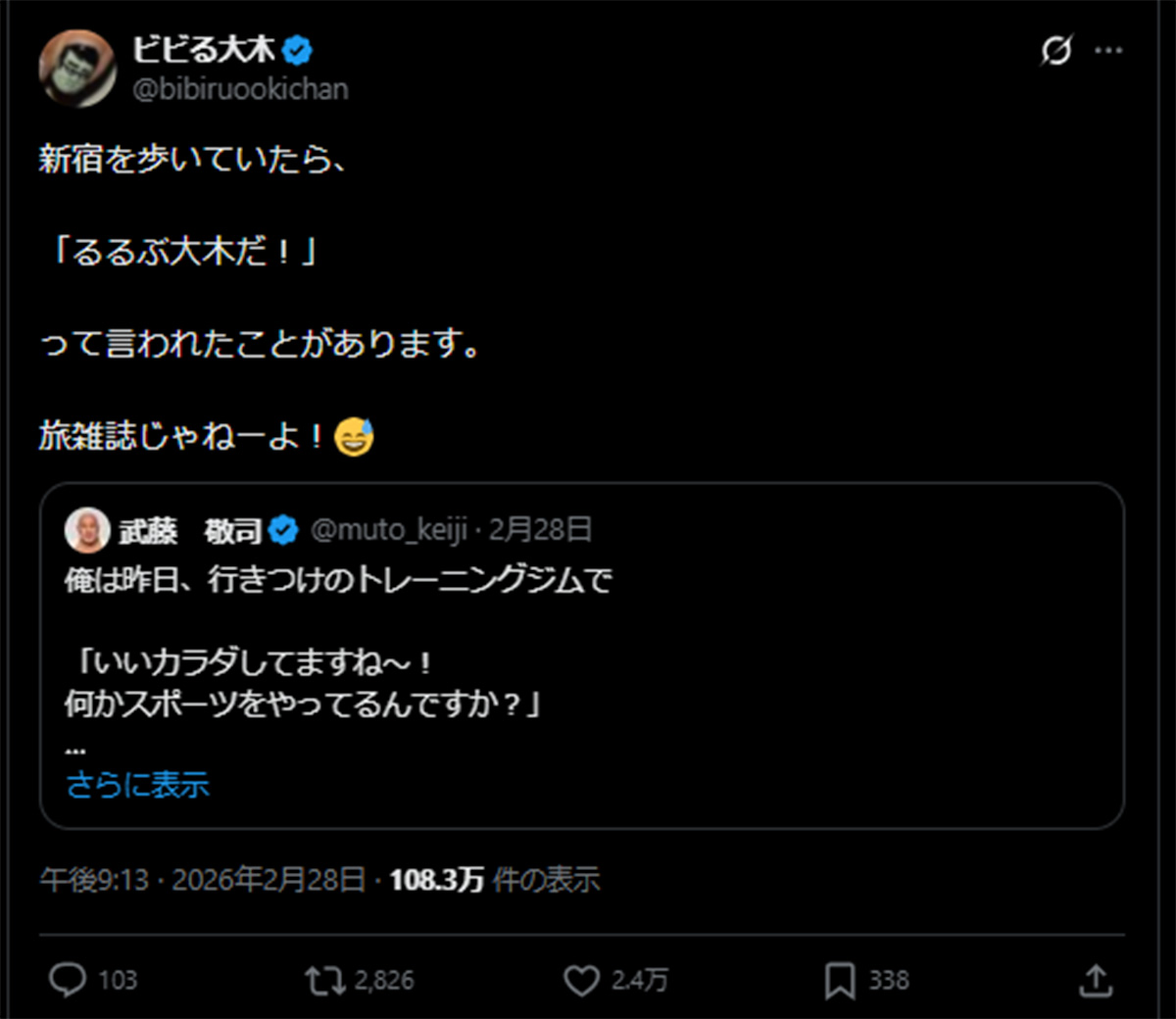Bookmark this post
Screen dimensions: 1176x1019
(x=839, y=979)
